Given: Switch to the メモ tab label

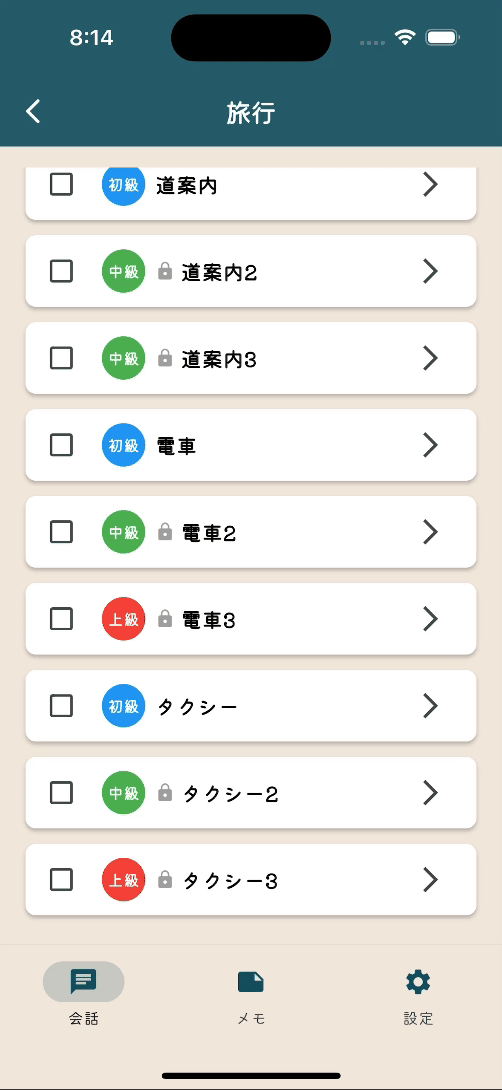Looking at the screenshot, I should click(251, 1019).
